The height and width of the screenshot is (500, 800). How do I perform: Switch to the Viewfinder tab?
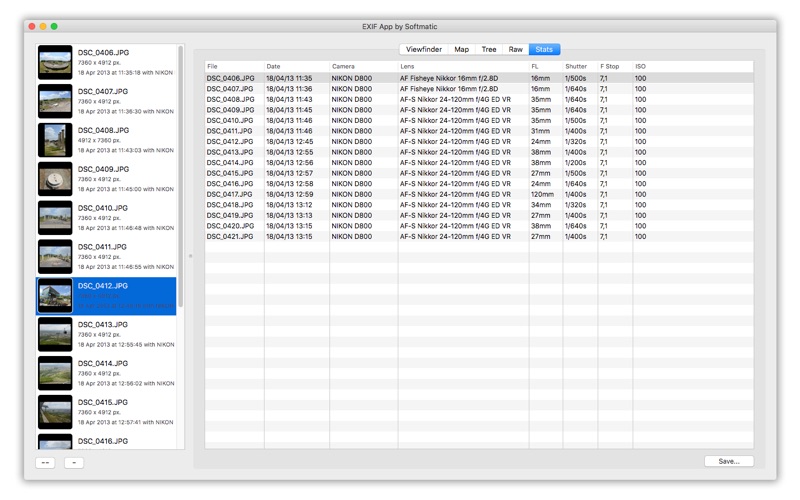423,49
